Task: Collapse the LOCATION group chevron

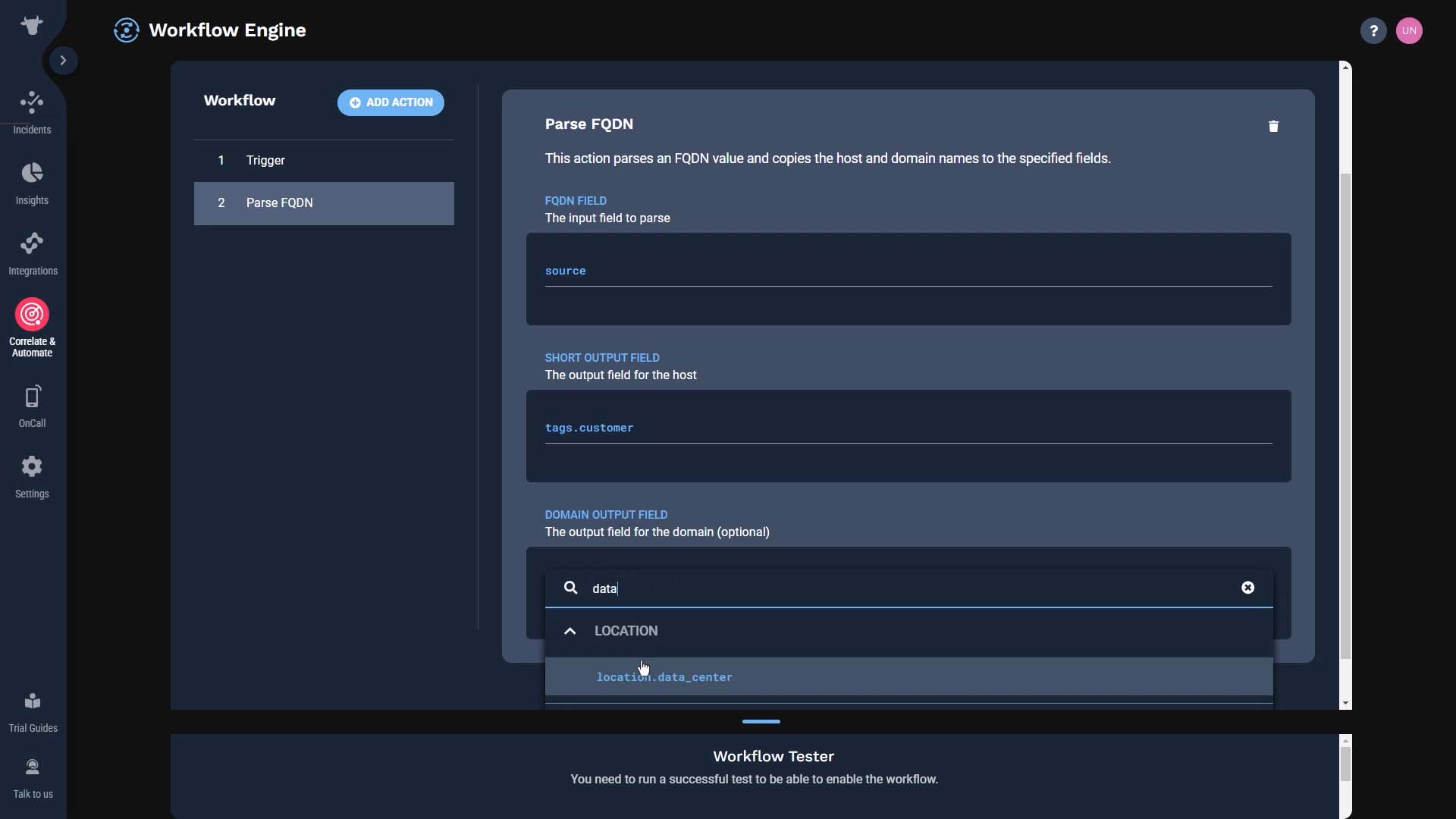Action: (570, 631)
